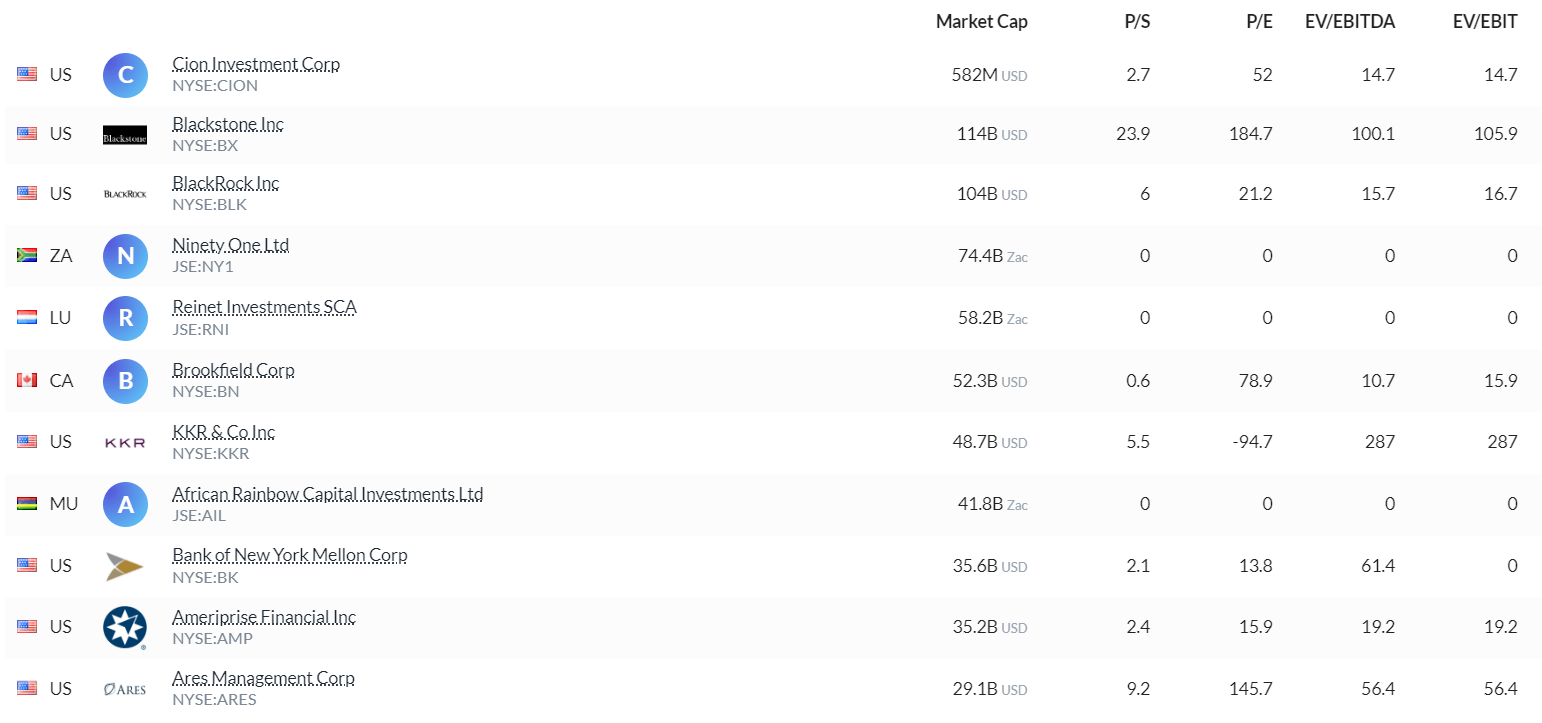
Task: Sort by the P/E column header
Action: coord(1259,21)
